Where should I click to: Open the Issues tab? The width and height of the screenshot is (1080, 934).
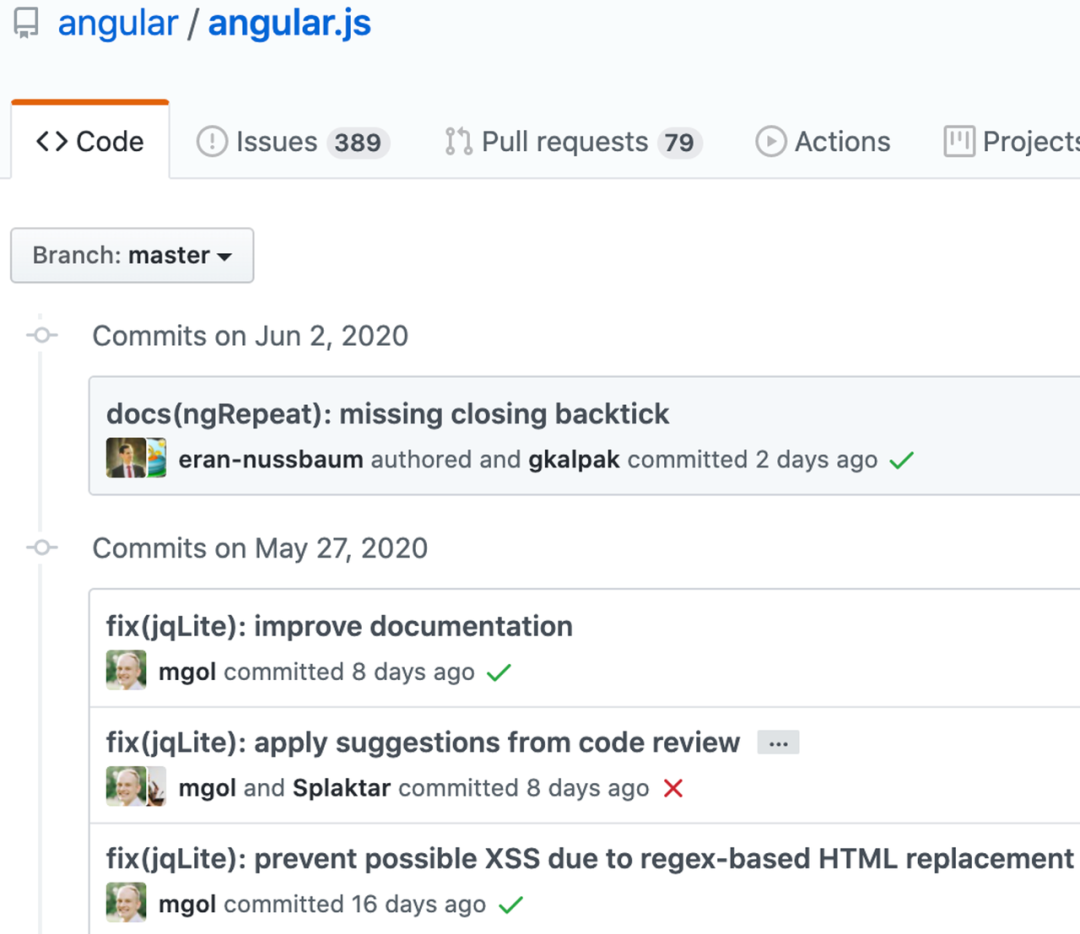click(293, 142)
